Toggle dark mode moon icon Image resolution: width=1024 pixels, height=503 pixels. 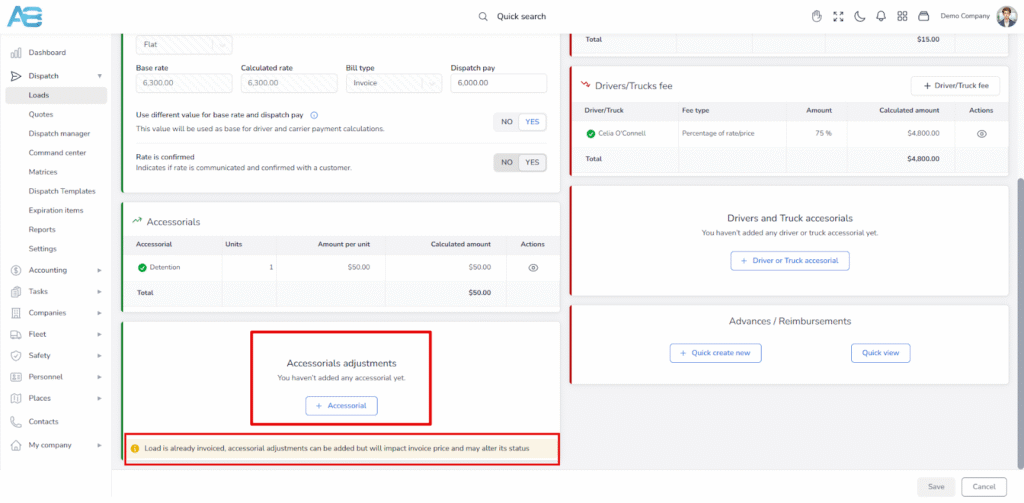tap(859, 16)
